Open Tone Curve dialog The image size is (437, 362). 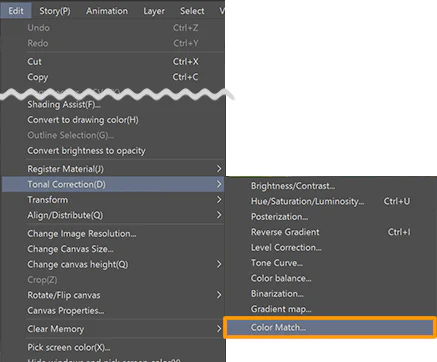[331, 263]
